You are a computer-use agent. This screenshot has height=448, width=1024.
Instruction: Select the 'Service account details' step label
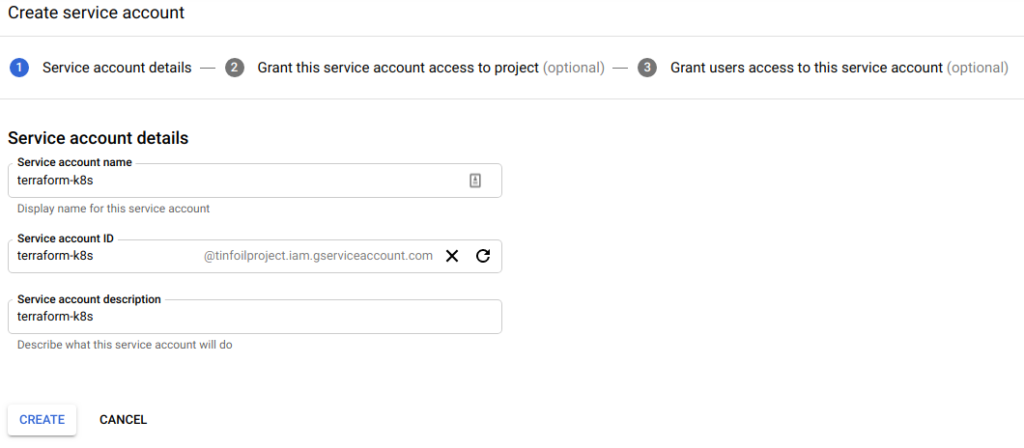pos(116,68)
